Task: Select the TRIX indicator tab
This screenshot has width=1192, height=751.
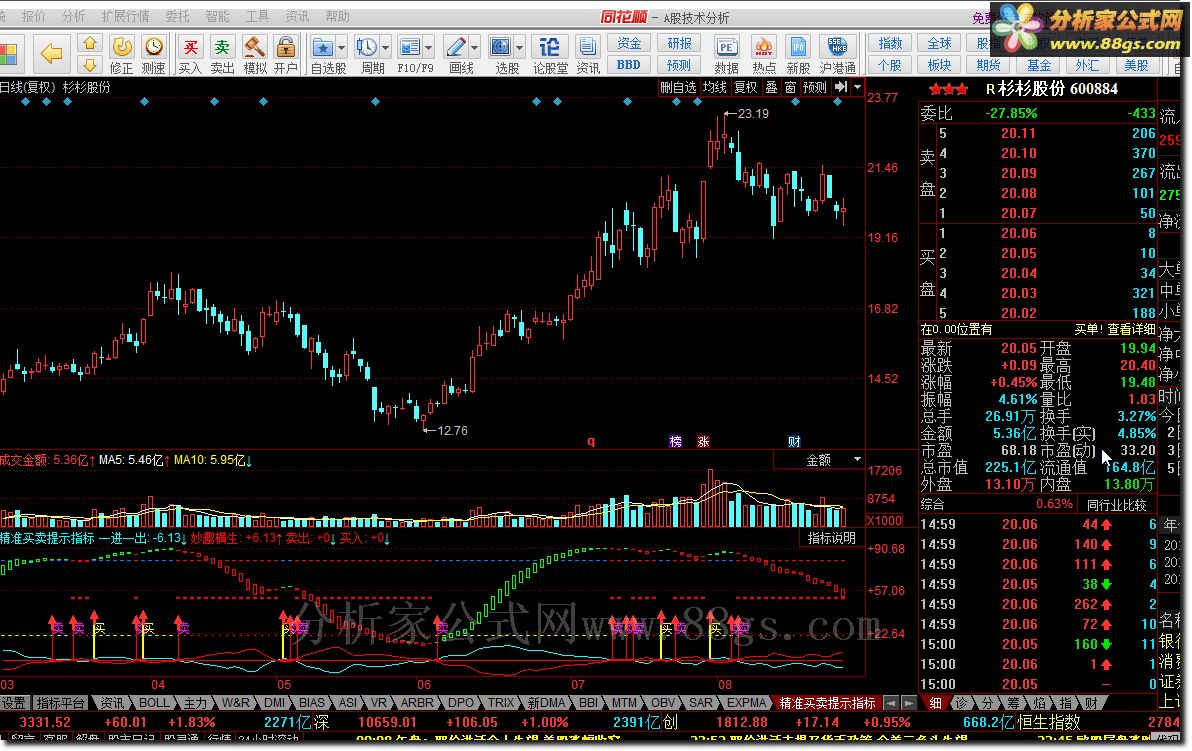Action: 501,703
